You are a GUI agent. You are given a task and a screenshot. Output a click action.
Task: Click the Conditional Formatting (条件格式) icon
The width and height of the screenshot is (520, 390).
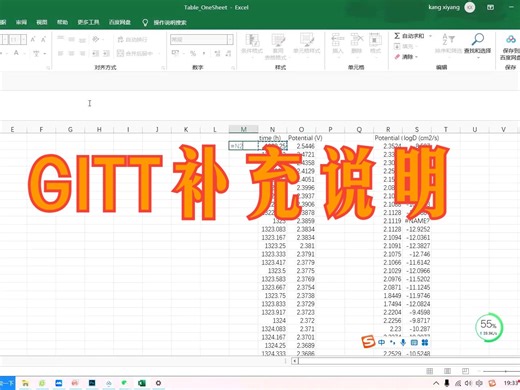point(252,41)
